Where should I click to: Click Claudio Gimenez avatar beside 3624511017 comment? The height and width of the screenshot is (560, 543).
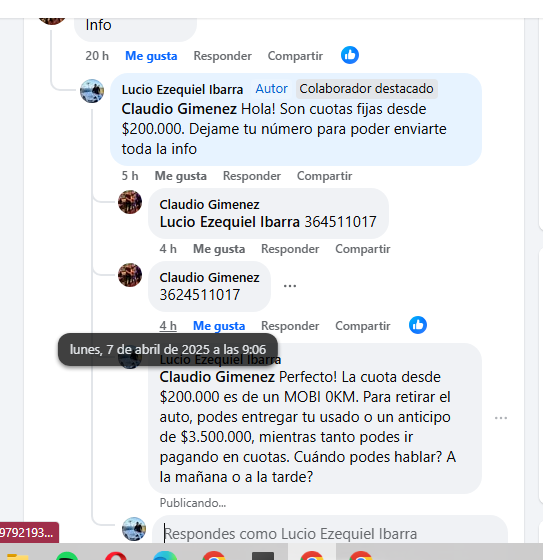tap(130, 275)
